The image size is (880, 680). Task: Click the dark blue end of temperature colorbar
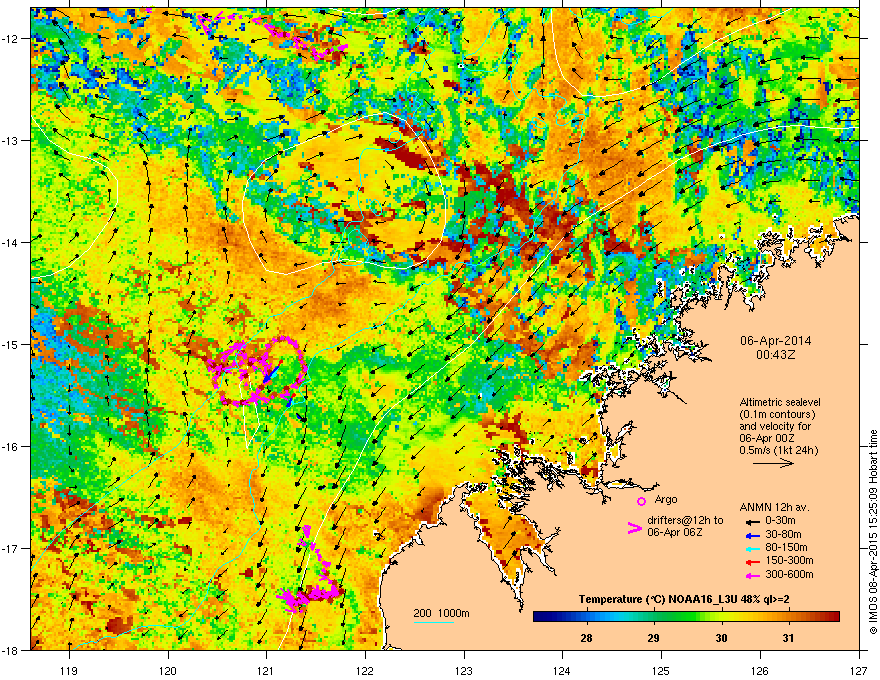point(540,617)
